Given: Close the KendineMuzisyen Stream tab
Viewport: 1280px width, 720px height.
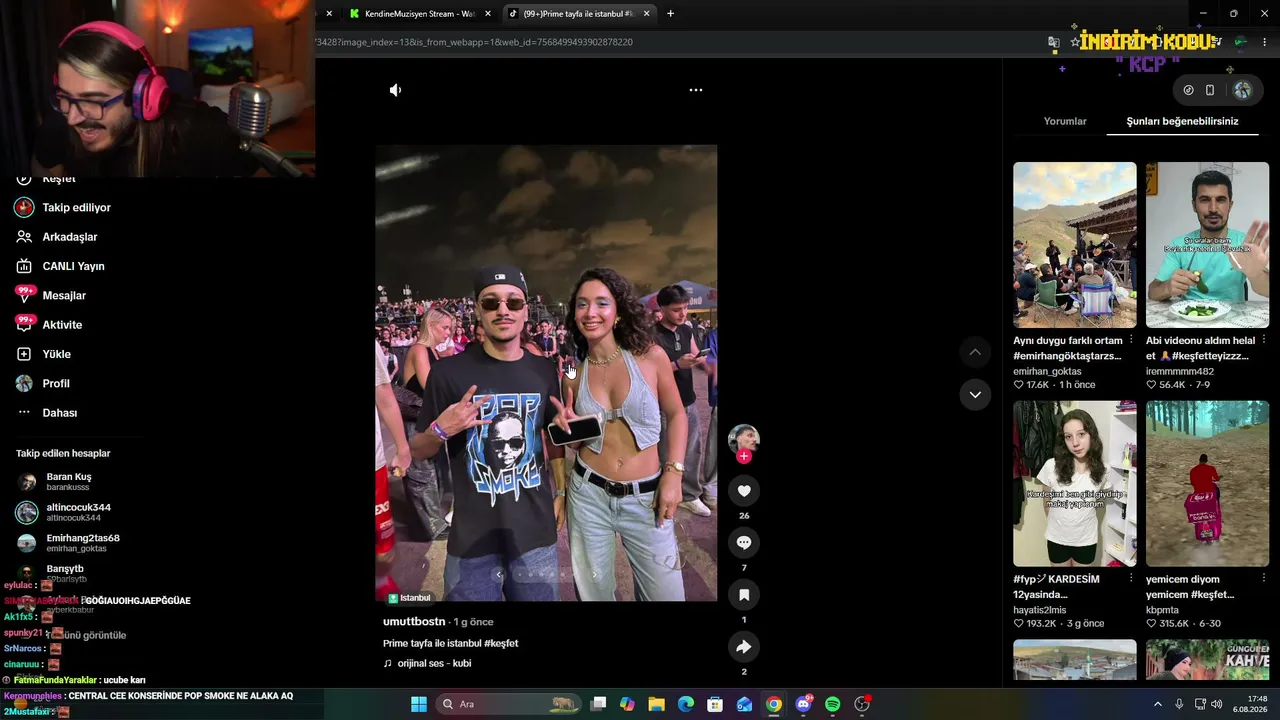Looking at the screenshot, I should (488, 14).
